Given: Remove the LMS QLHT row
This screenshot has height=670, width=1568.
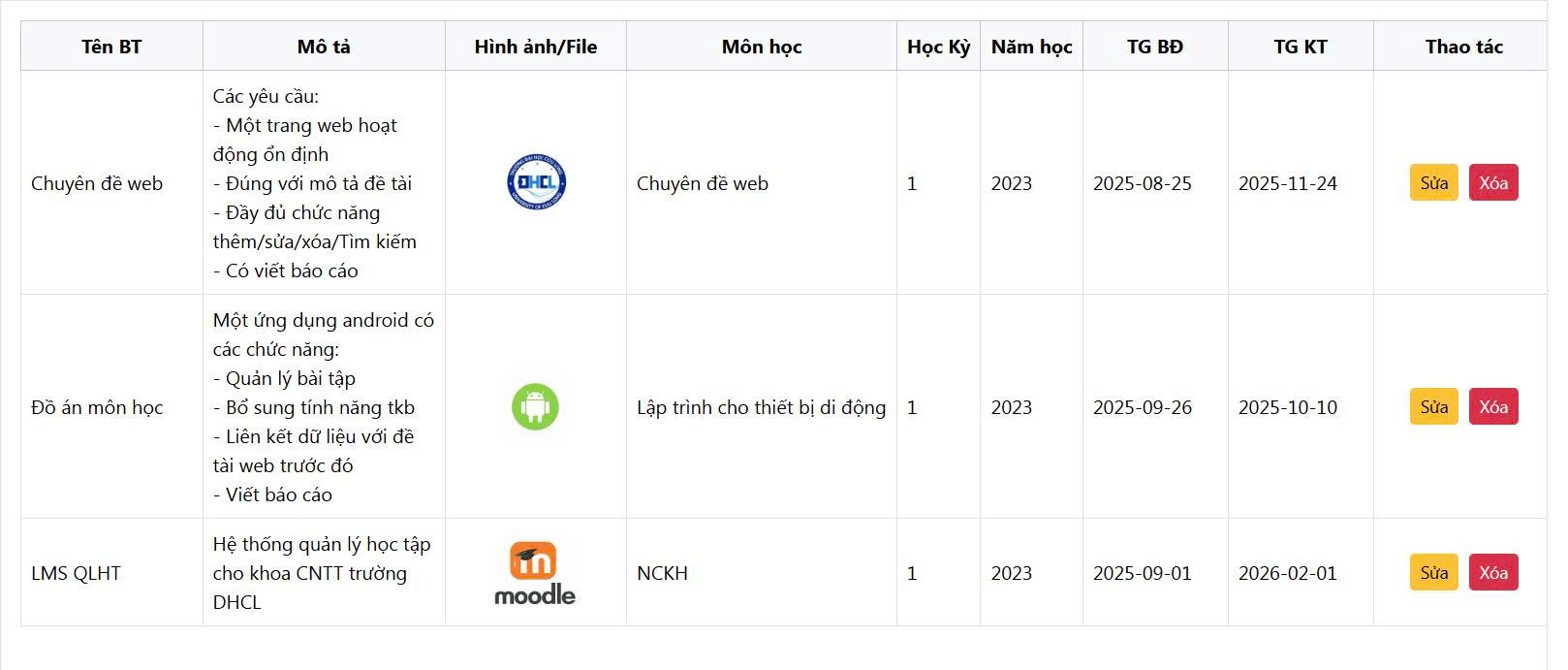Looking at the screenshot, I should (x=1492, y=573).
